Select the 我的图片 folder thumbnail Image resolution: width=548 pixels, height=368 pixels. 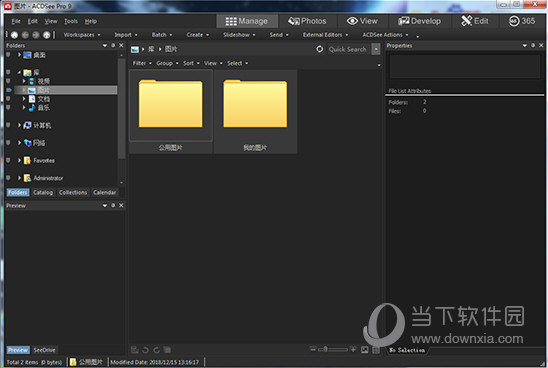255,111
